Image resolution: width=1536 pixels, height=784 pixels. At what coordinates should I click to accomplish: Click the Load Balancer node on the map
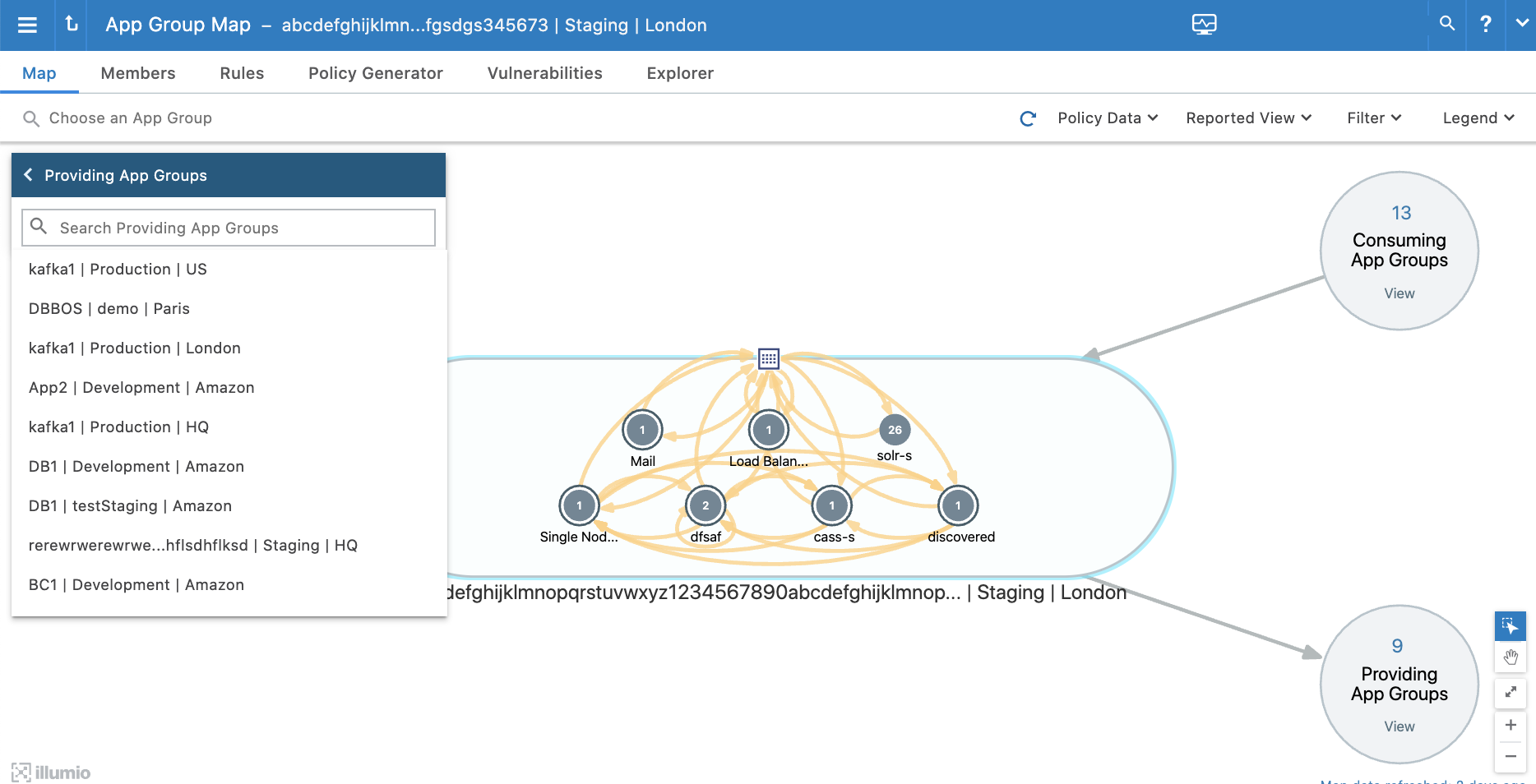pyautogui.click(x=768, y=428)
